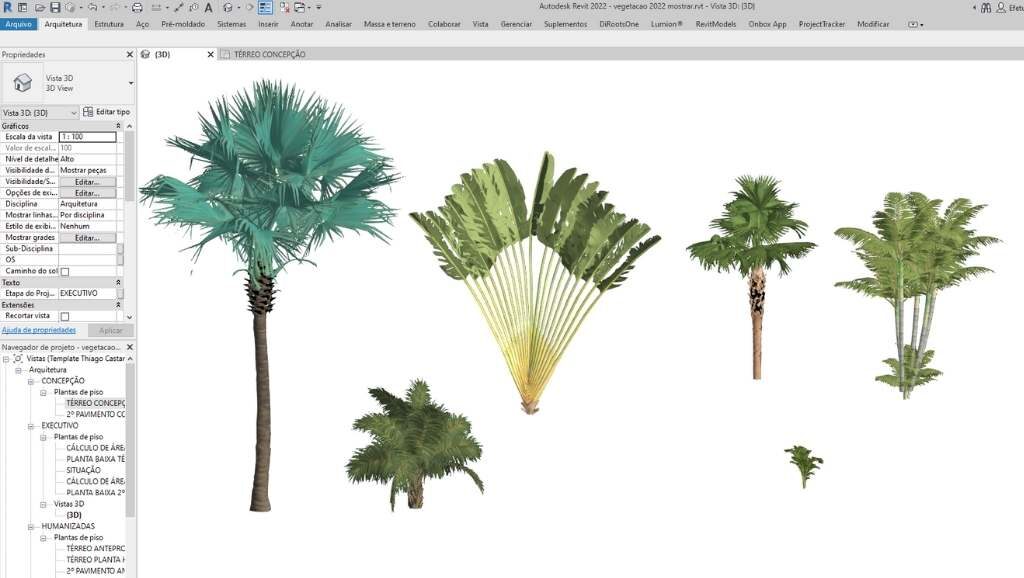Viewport: 1024px width, 578px height.
Task: Click the Undo arrow icon
Action: click(x=92, y=7)
